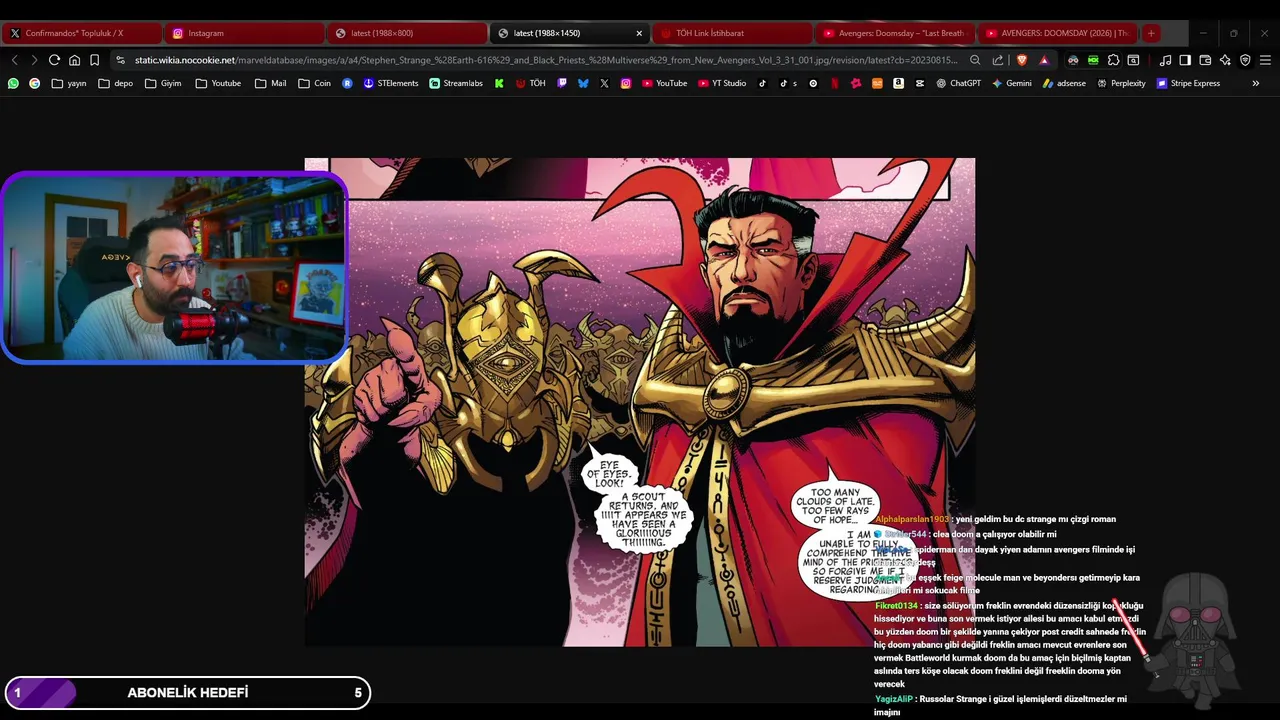Go back to the previous page
This screenshot has height=720, width=1280.
14,60
